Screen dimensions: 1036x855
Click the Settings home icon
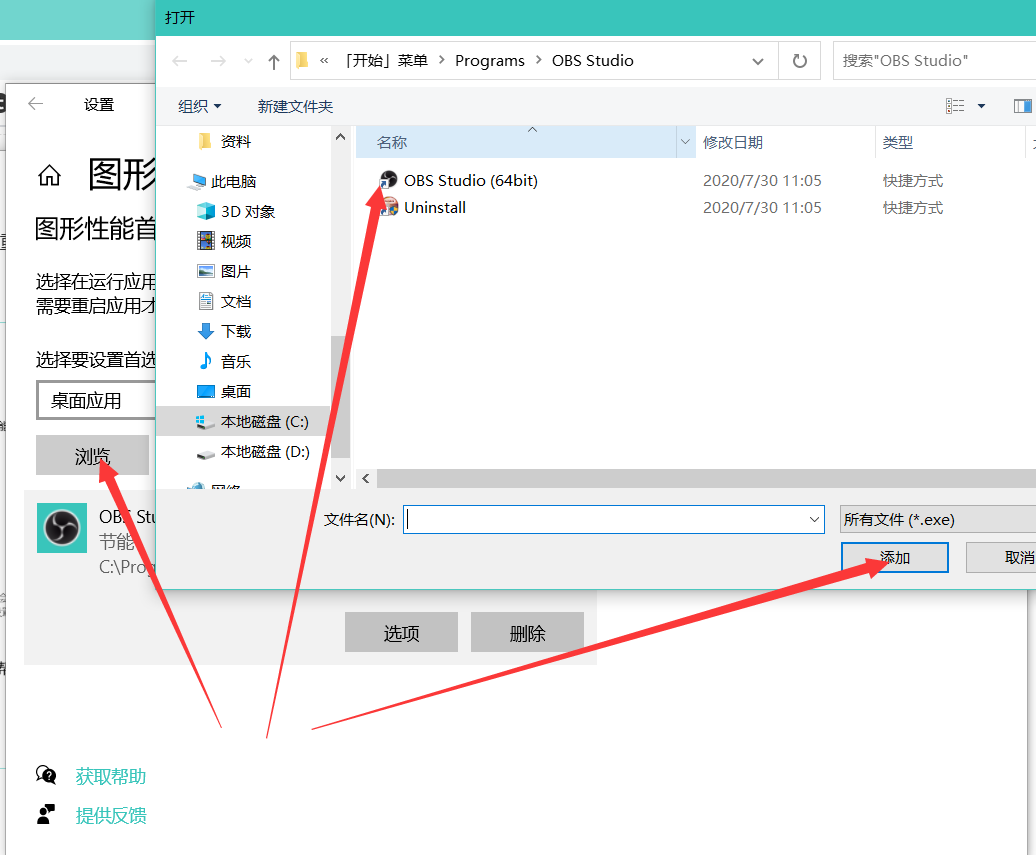[48, 176]
